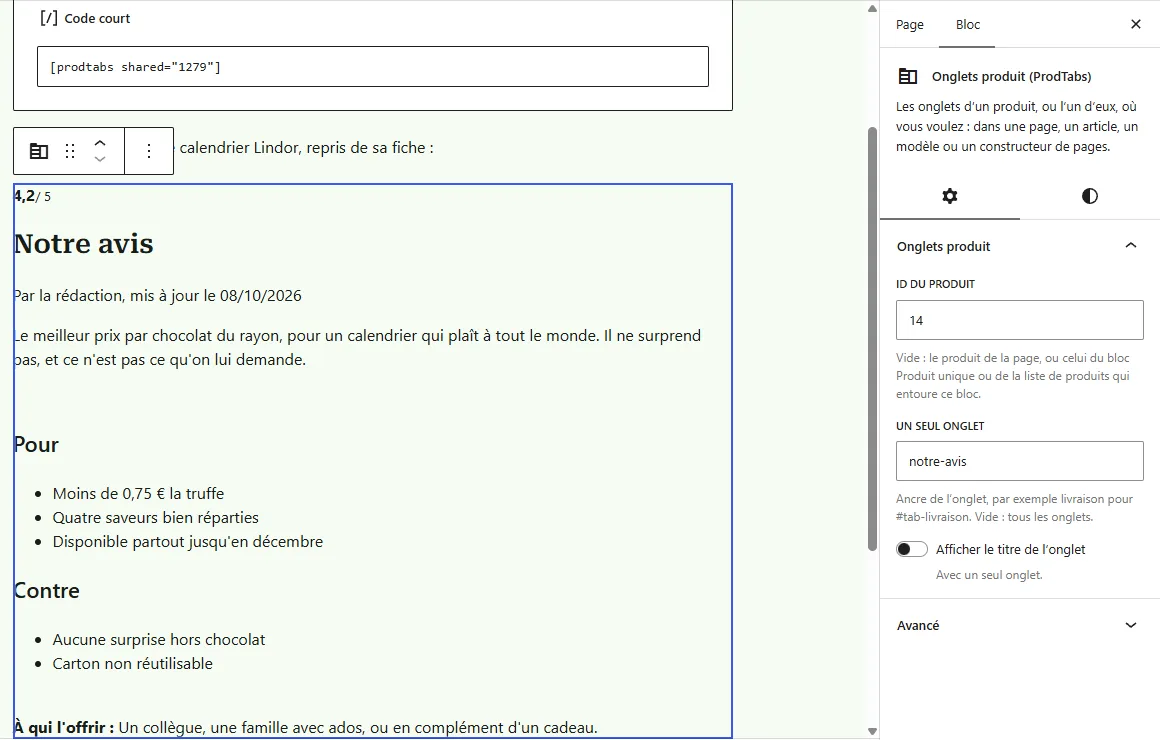Click the Code court shortcode icon
The height and width of the screenshot is (740, 1160).
coord(49,18)
